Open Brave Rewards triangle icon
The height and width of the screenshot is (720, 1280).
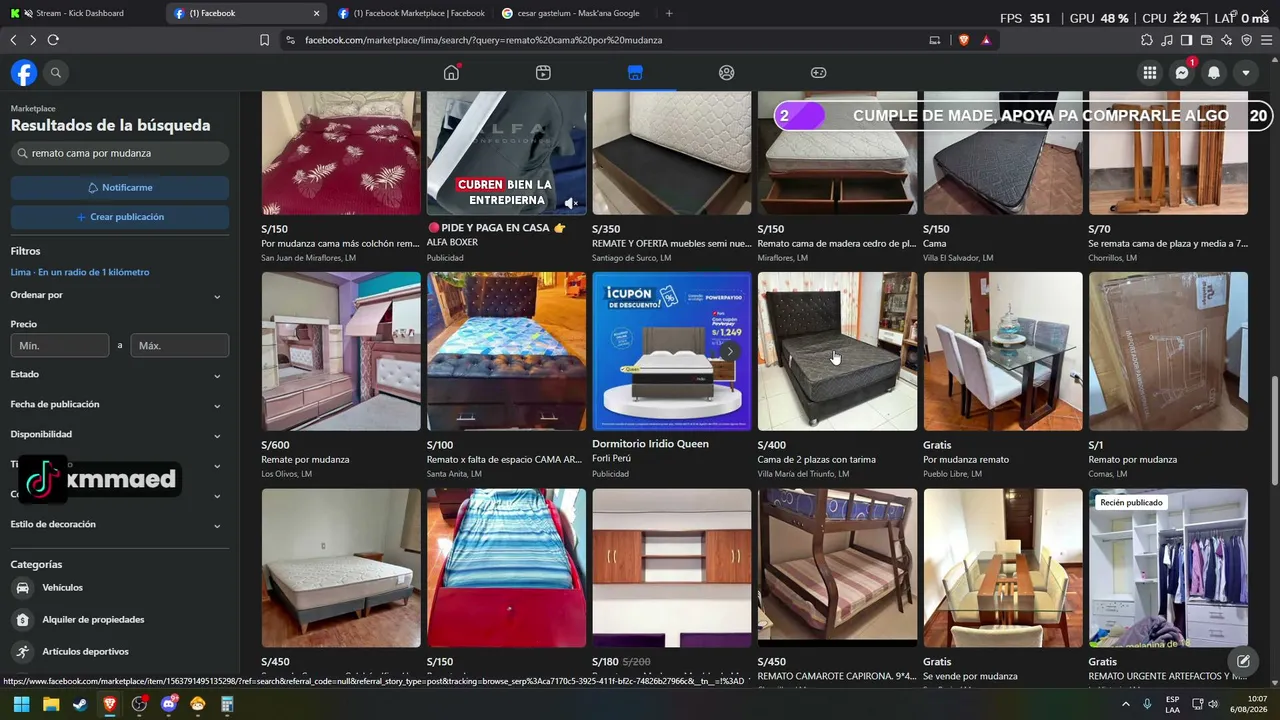pos(986,40)
